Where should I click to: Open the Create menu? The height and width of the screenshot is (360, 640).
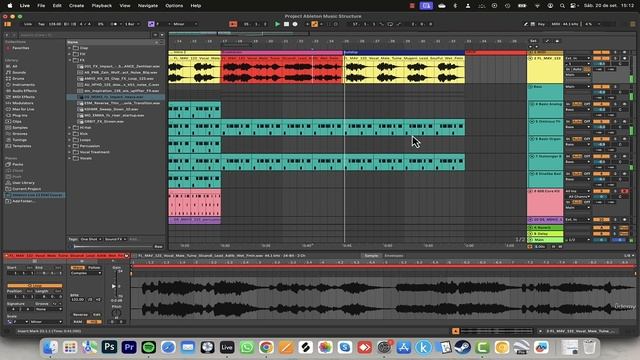coord(76,6)
